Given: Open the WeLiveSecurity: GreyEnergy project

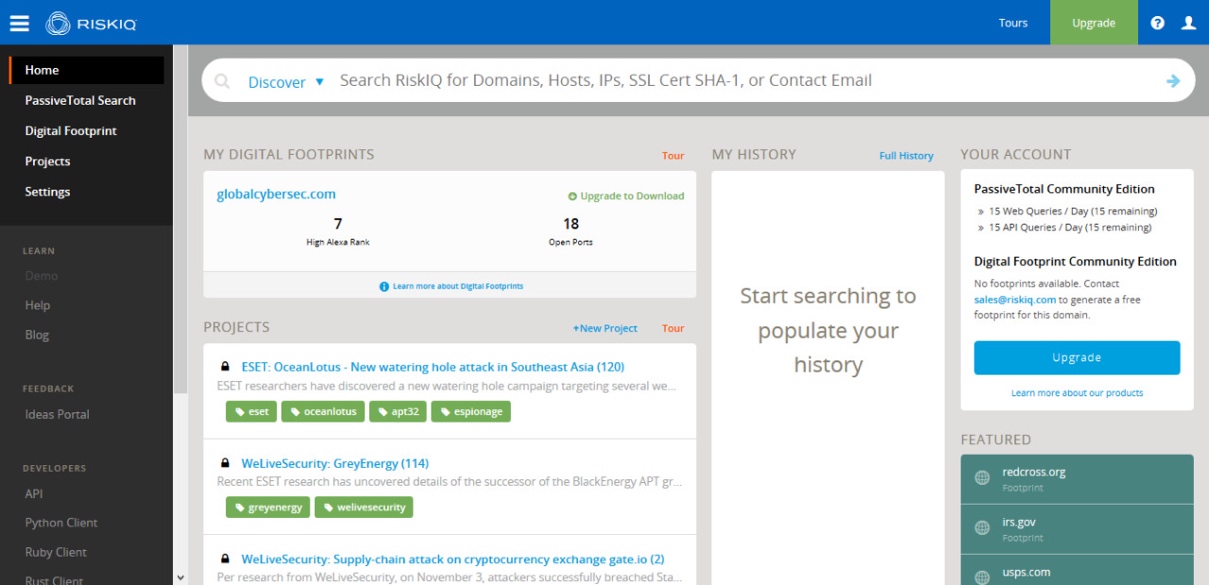Looking at the screenshot, I should pyautogui.click(x=335, y=464).
